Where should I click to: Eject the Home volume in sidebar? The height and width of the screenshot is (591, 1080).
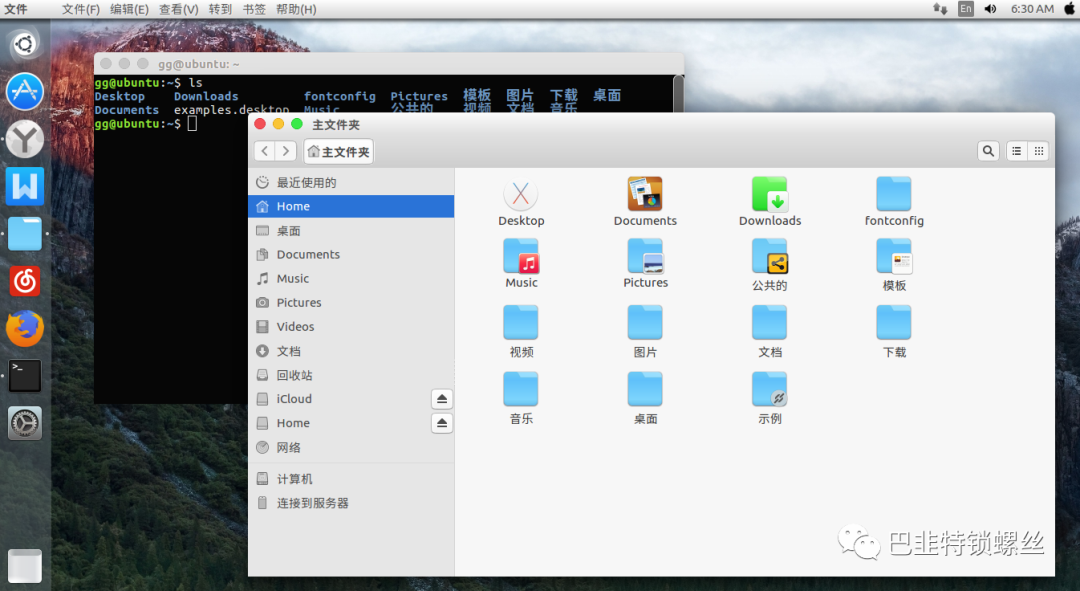(442, 423)
